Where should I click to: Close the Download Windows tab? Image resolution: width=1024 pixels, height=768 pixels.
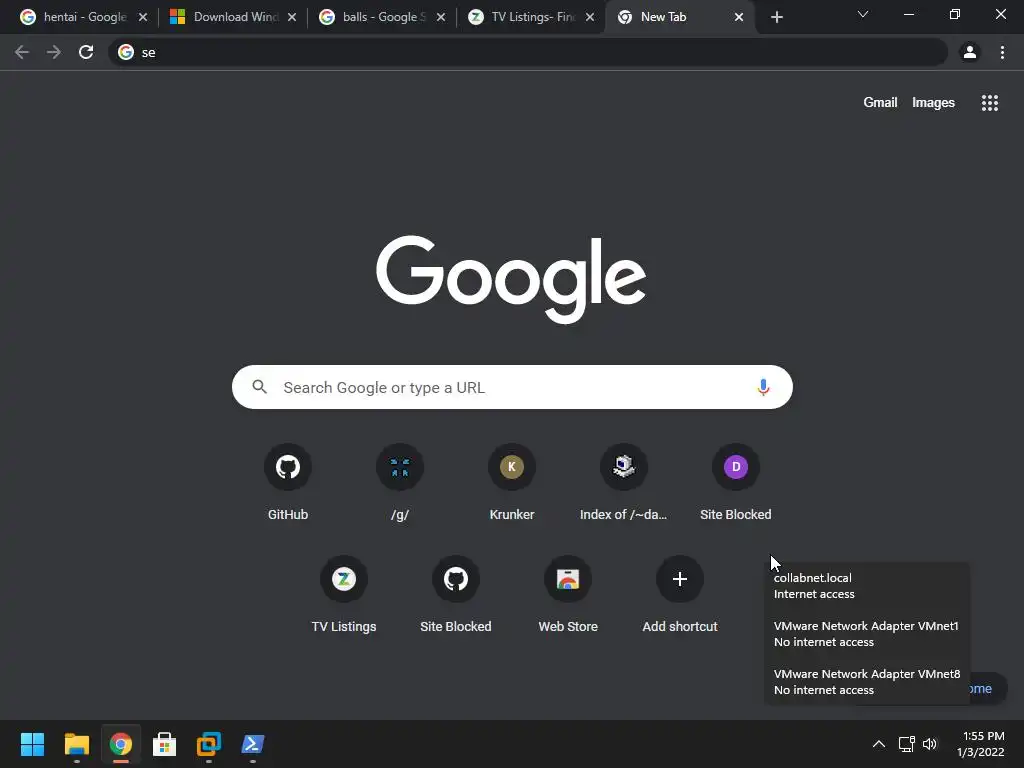pyautogui.click(x=292, y=18)
